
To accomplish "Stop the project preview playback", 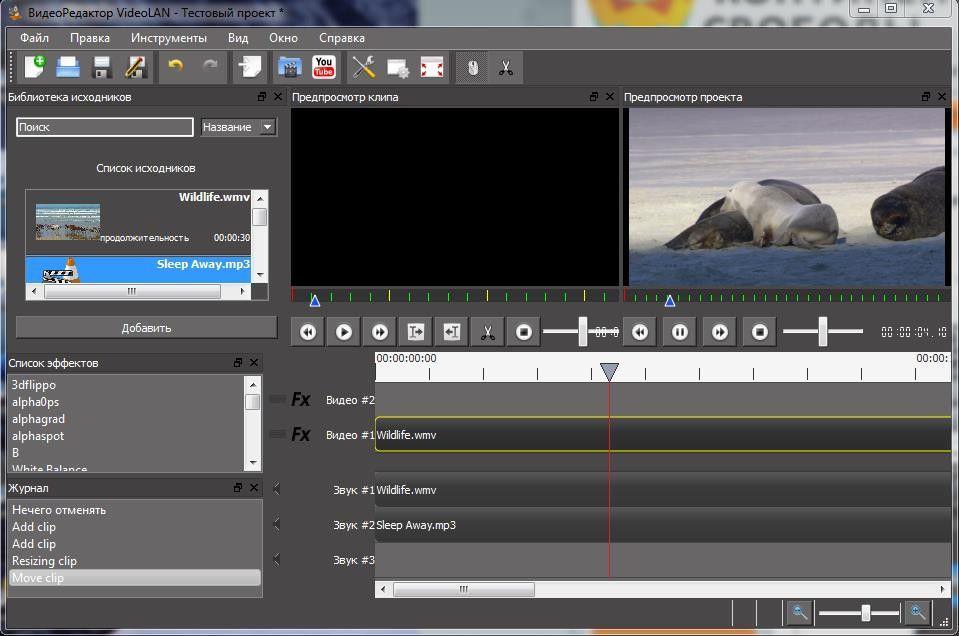I will (x=760, y=332).
